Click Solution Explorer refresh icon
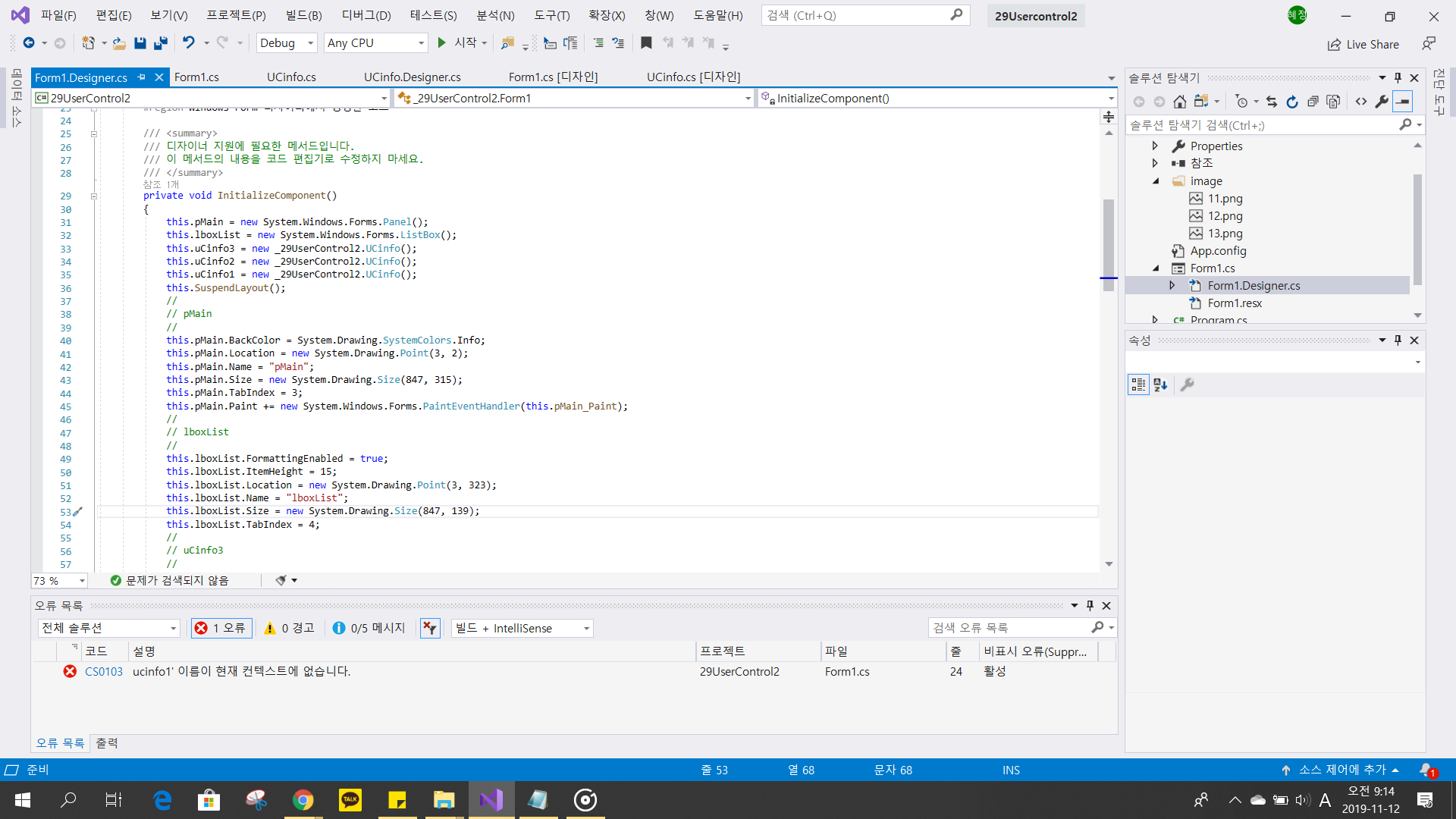This screenshot has height=819, width=1456. pyautogui.click(x=1292, y=102)
